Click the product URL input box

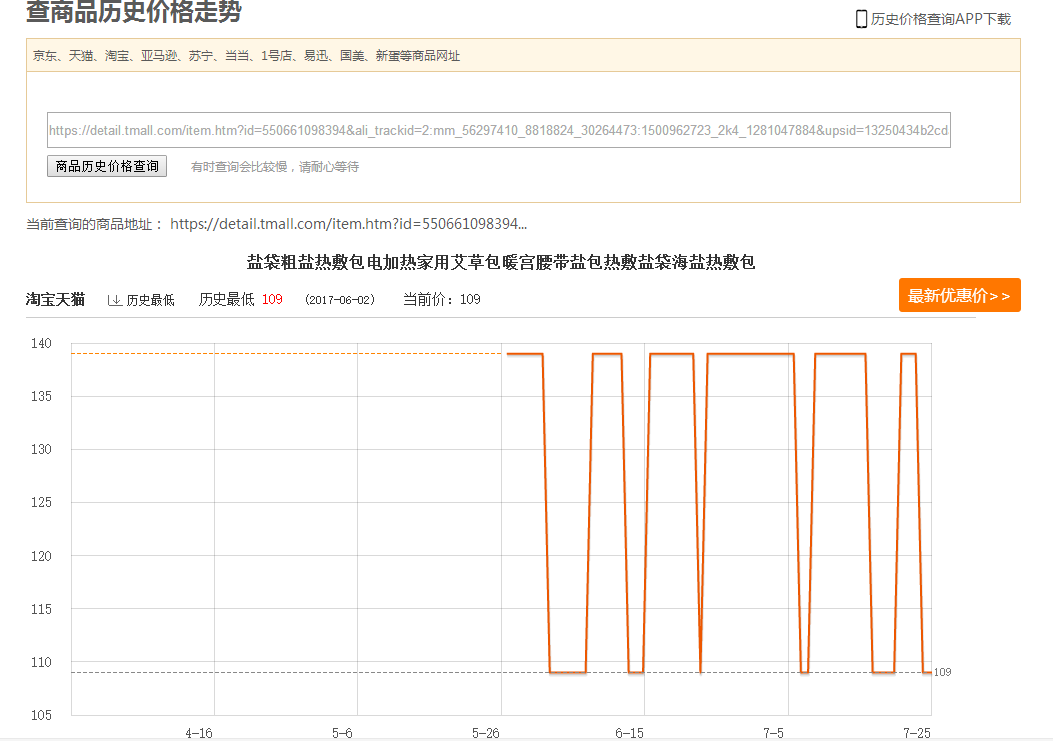(498, 130)
